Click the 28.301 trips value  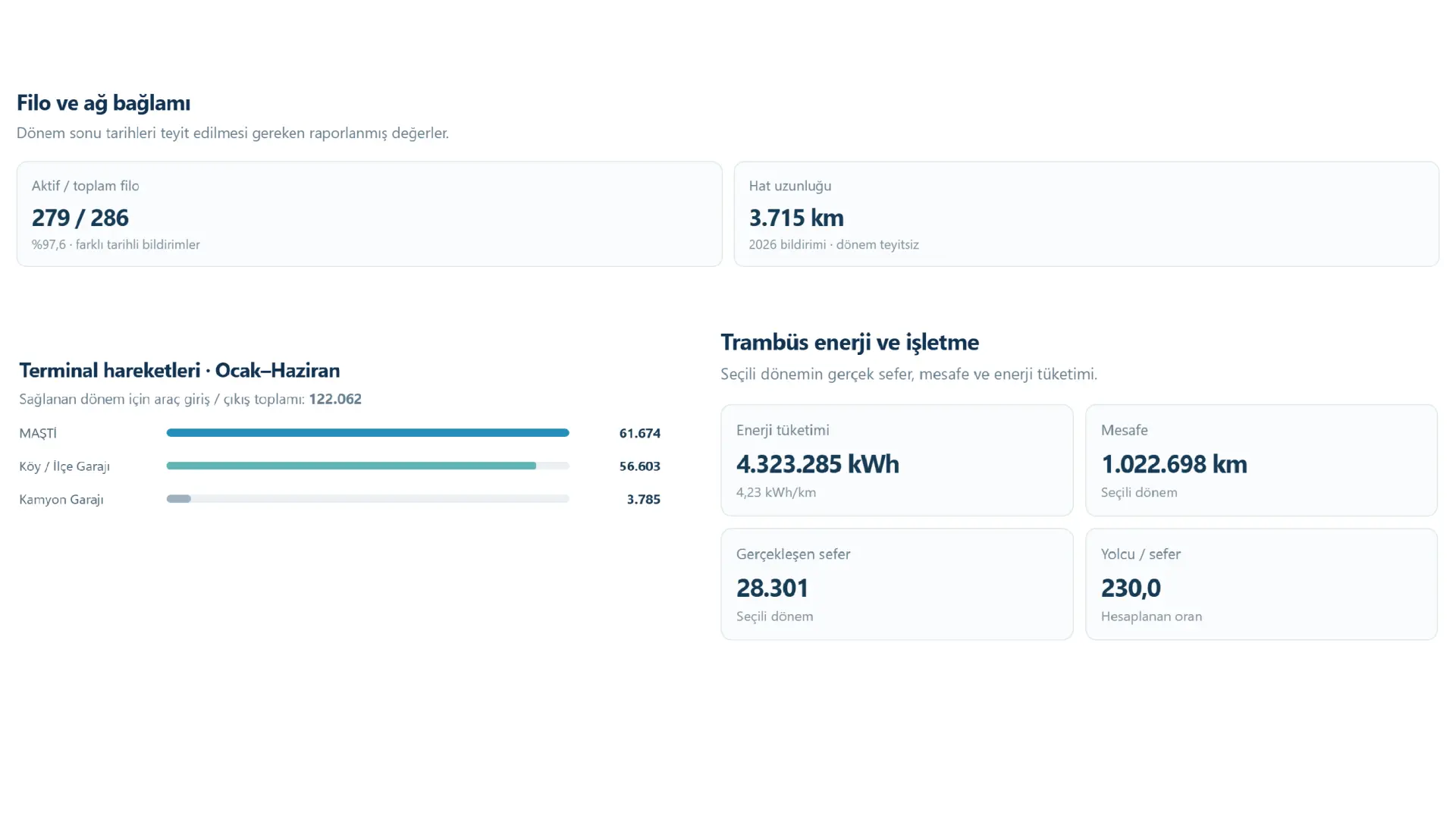(772, 588)
